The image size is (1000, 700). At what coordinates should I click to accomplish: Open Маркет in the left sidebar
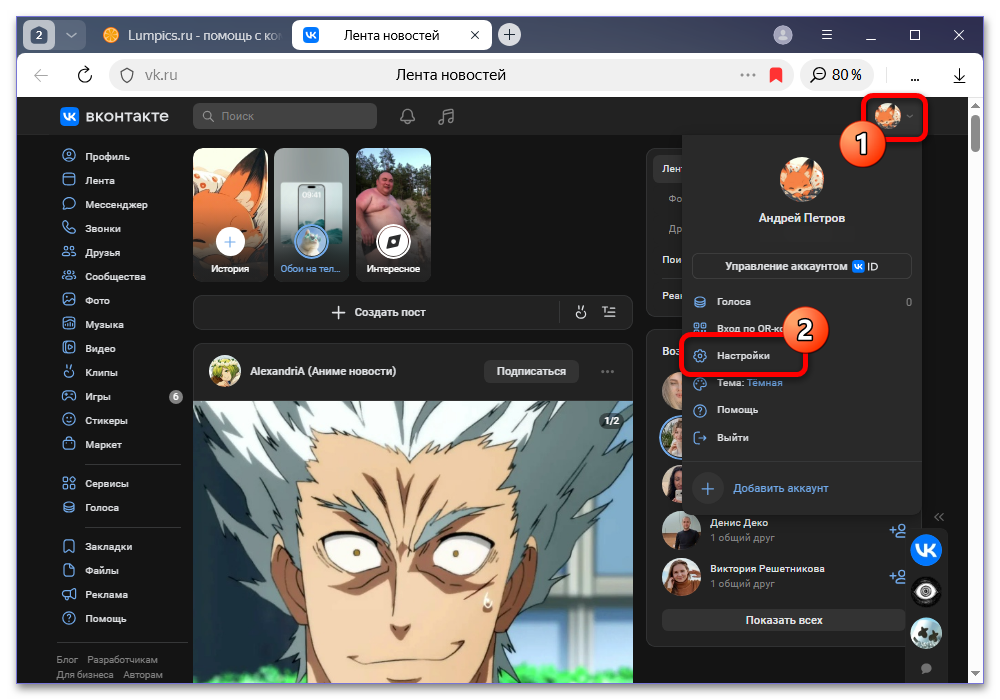pyautogui.click(x=91, y=444)
